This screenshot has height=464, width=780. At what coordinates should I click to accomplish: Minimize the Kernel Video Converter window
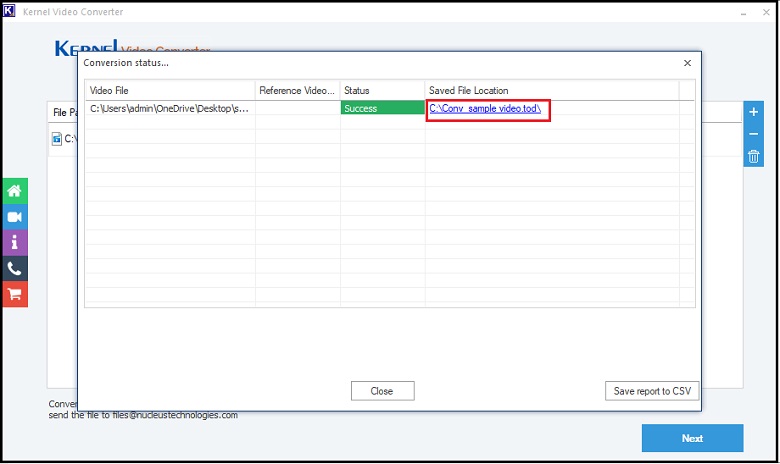click(x=743, y=12)
